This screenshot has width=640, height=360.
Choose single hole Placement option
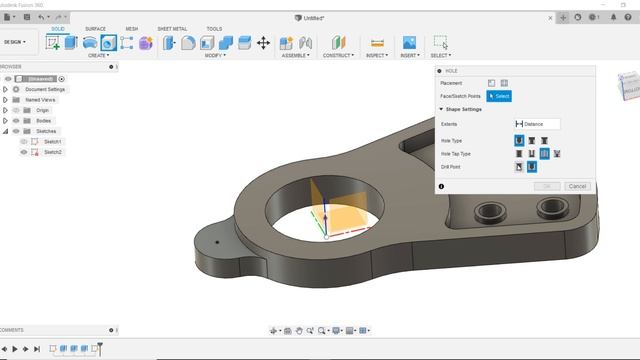(491, 83)
